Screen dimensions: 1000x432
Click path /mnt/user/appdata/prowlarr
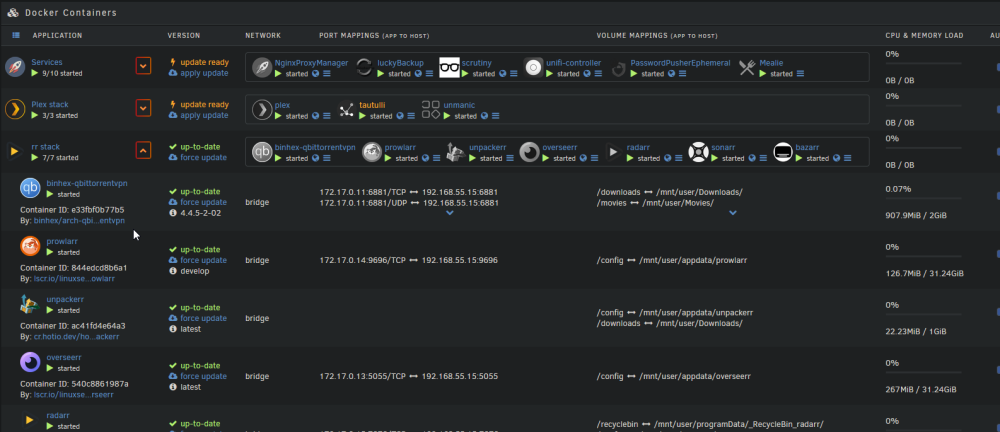pyautogui.click(x=693, y=260)
